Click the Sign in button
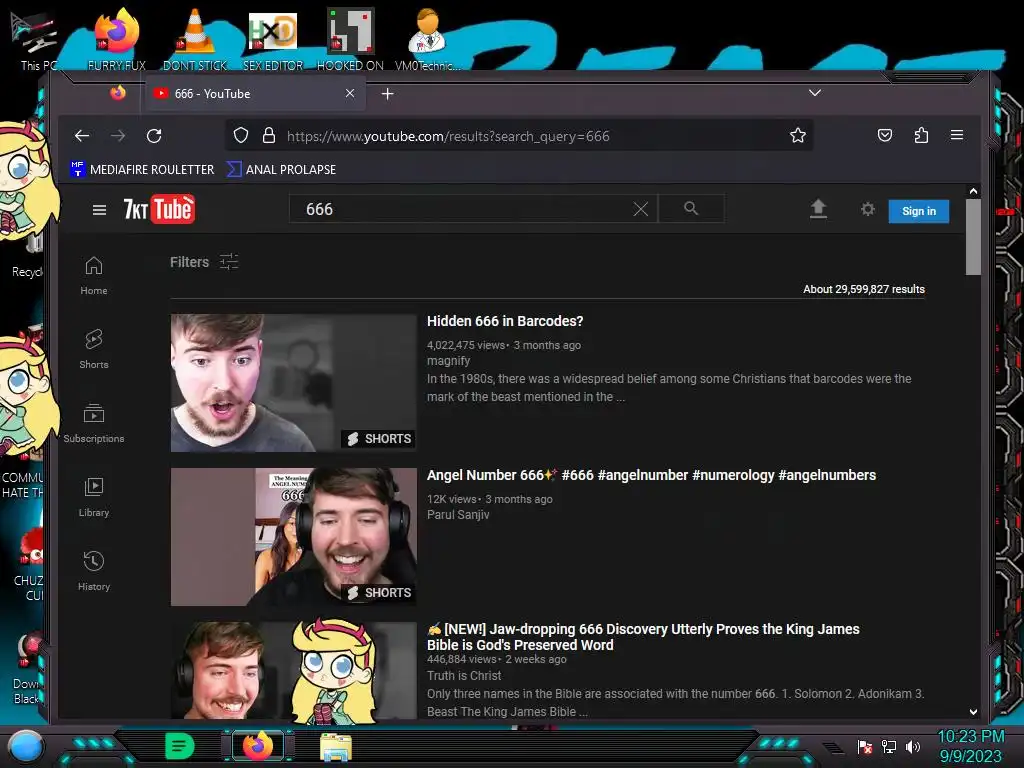 coord(919,211)
